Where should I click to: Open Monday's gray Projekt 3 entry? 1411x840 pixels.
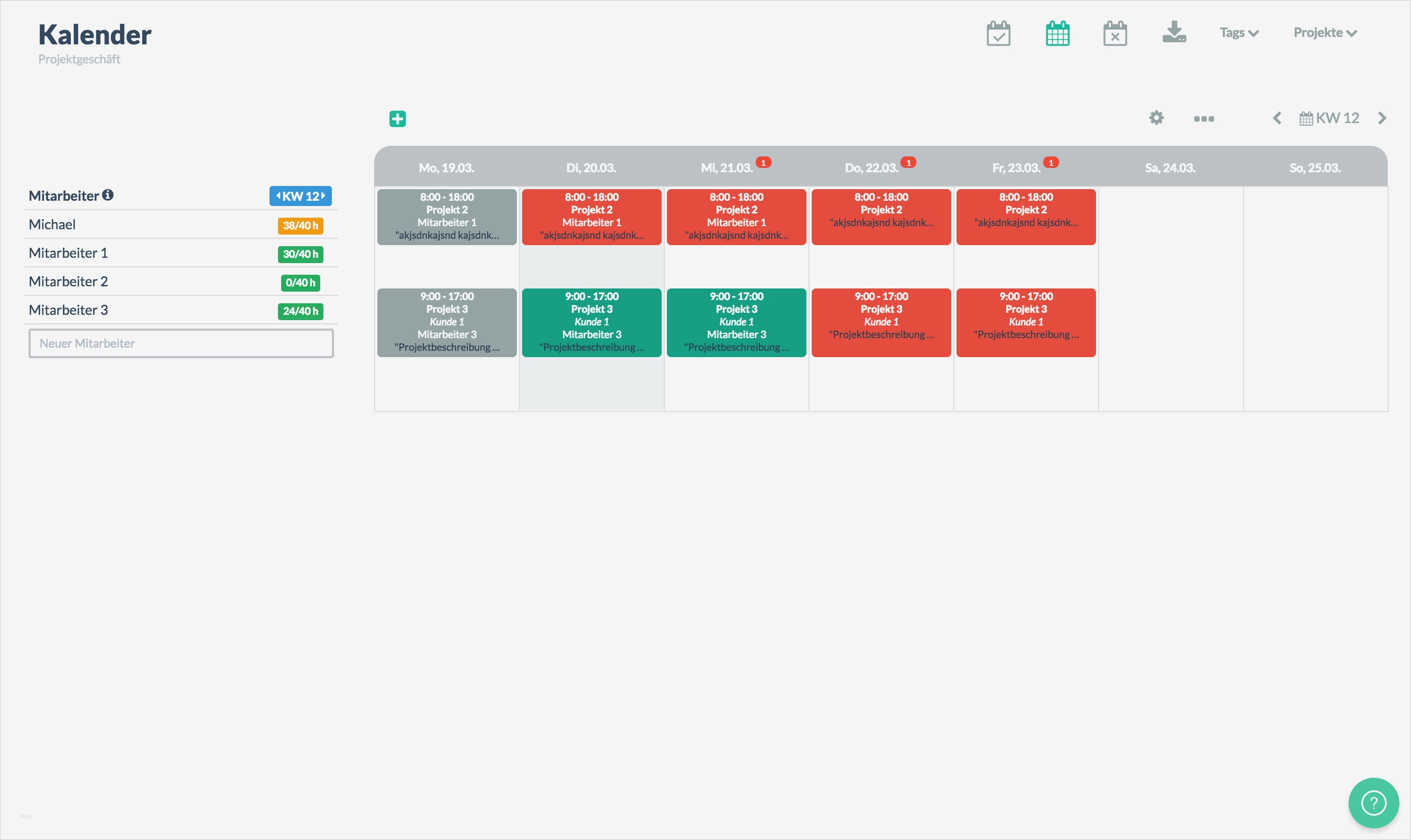[x=447, y=323]
